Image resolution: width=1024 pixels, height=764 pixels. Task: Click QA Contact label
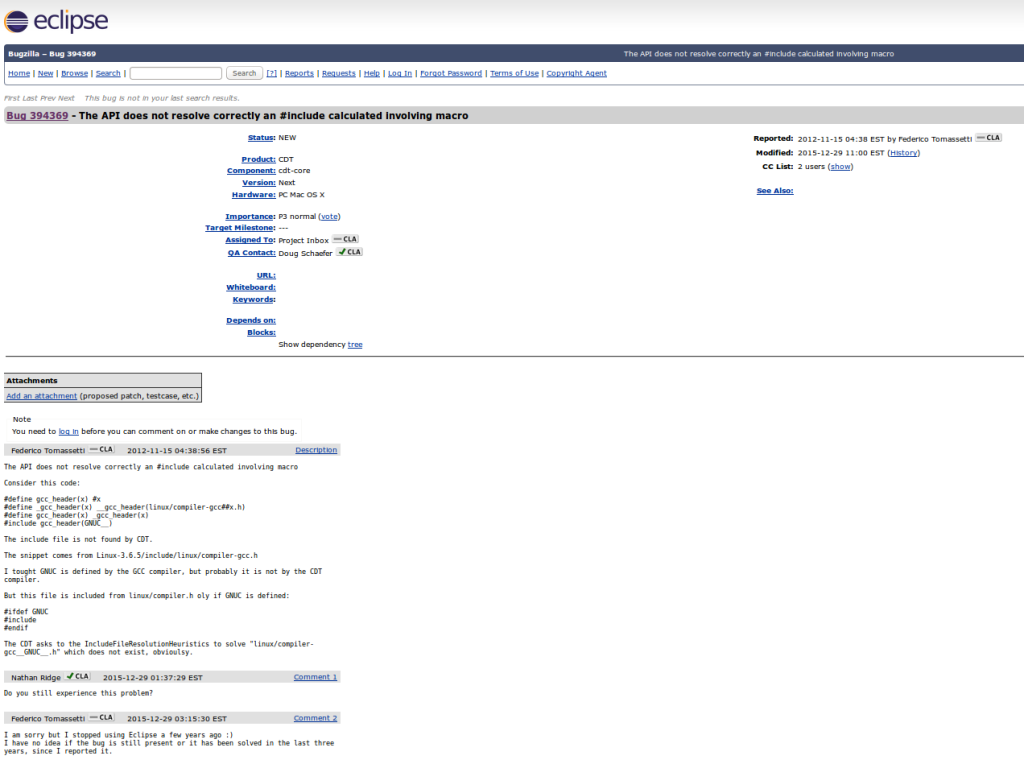pyautogui.click(x=251, y=253)
